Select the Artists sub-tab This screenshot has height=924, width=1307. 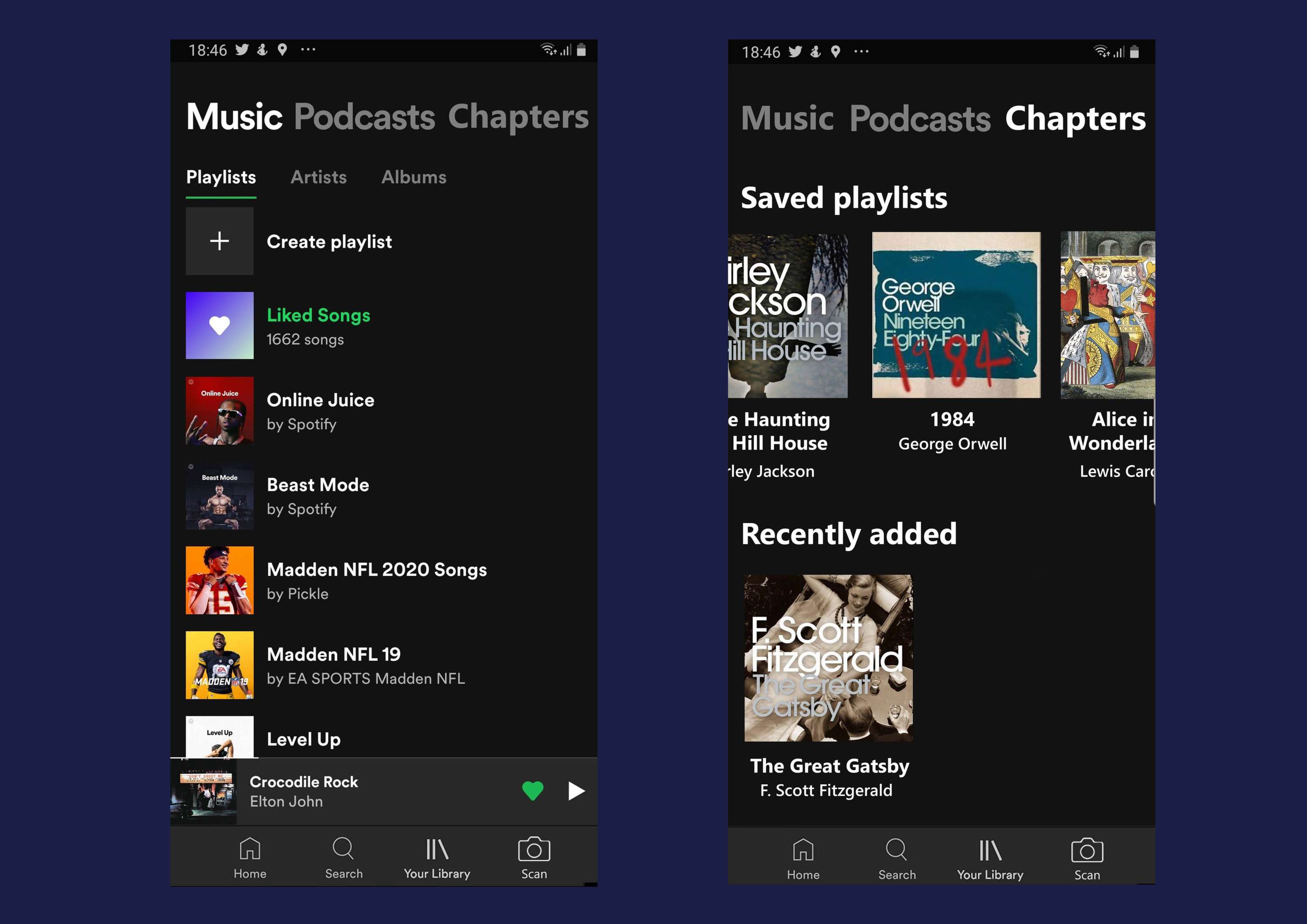click(318, 178)
